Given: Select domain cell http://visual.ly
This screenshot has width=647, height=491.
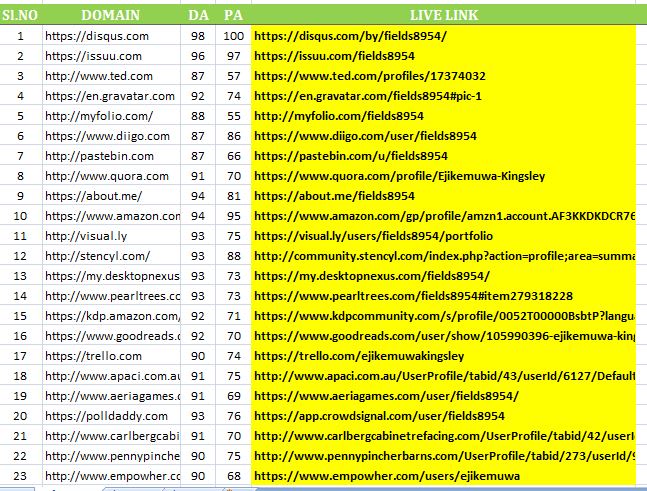Looking at the screenshot, I should pos(111,236).
